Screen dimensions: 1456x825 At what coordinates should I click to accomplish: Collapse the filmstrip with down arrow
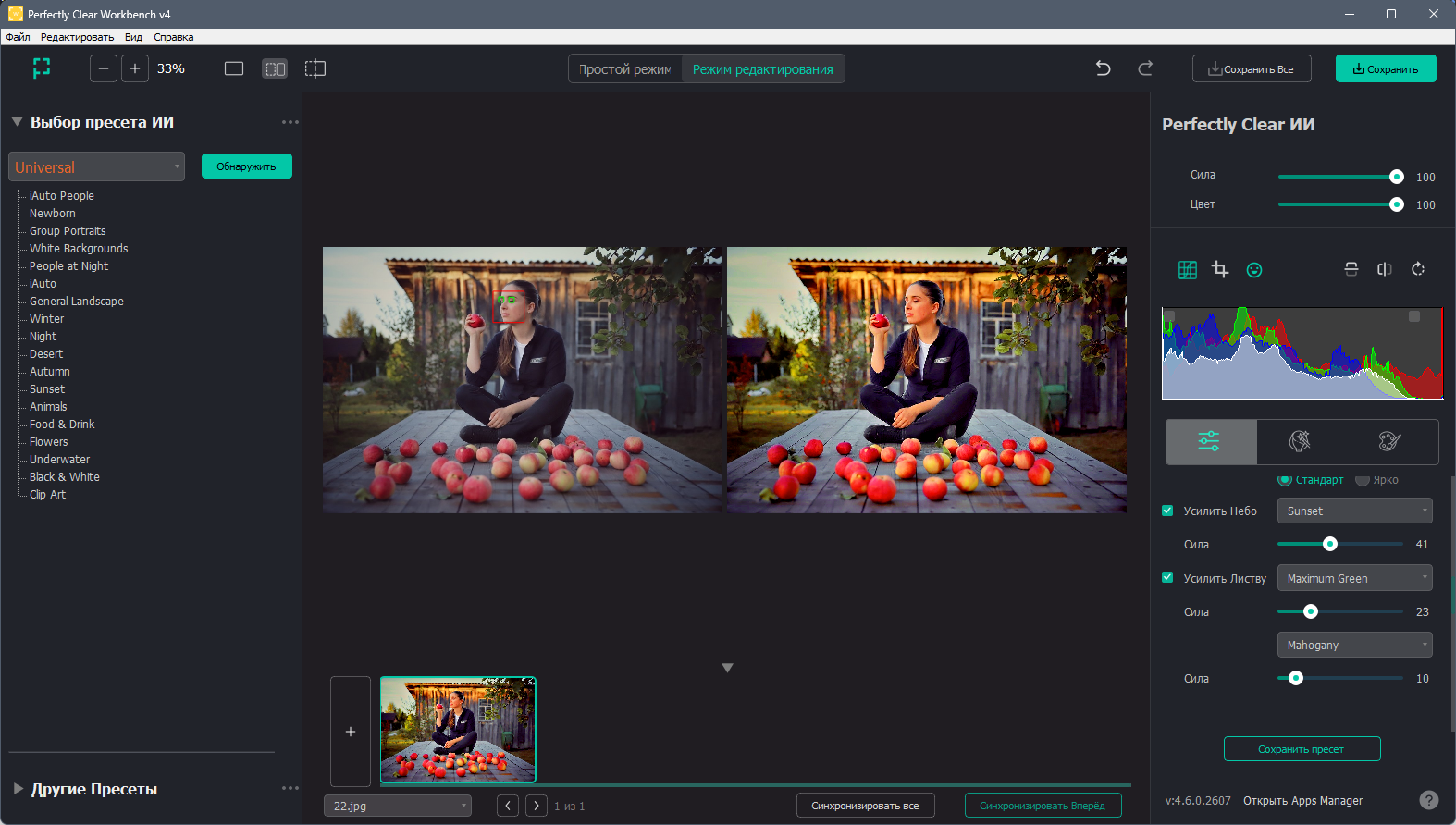(727, 668)
